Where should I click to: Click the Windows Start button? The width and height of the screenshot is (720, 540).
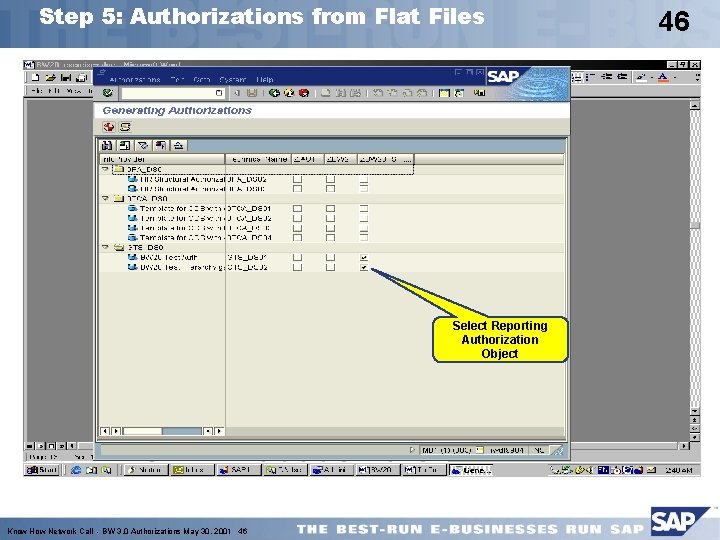[42, 470]
